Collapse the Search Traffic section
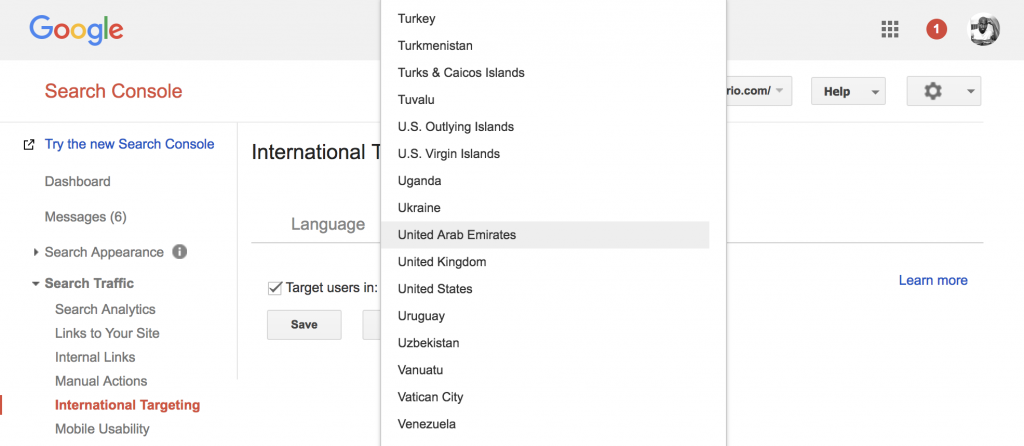This screenshot has width=1024, height=446. pos(35,283)
